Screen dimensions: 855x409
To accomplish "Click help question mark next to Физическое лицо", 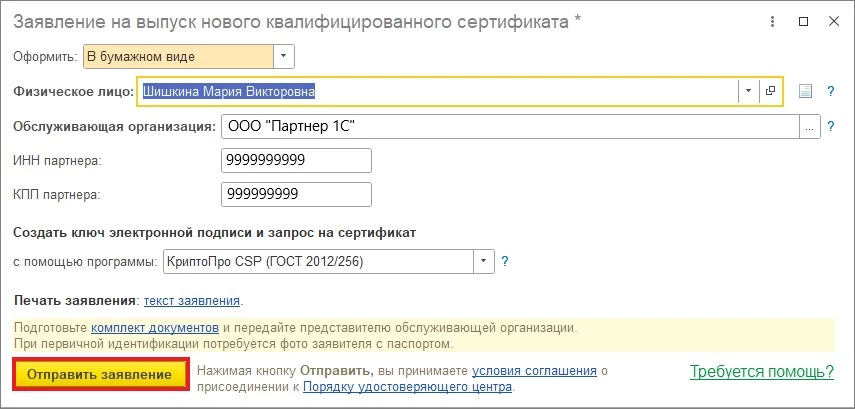I will point(830,92).
